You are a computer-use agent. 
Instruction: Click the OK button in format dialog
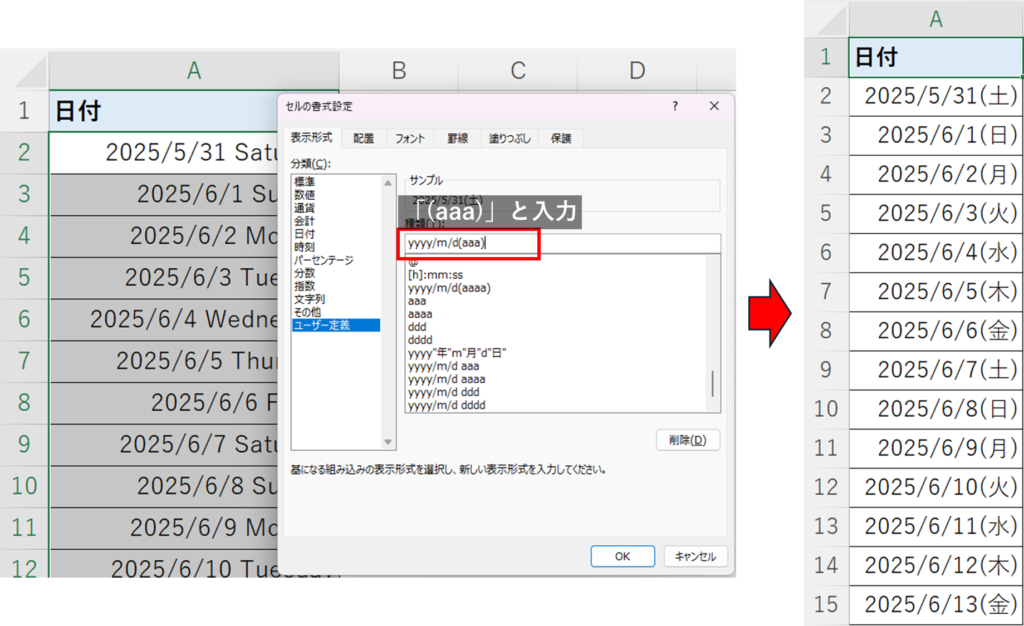622,556
